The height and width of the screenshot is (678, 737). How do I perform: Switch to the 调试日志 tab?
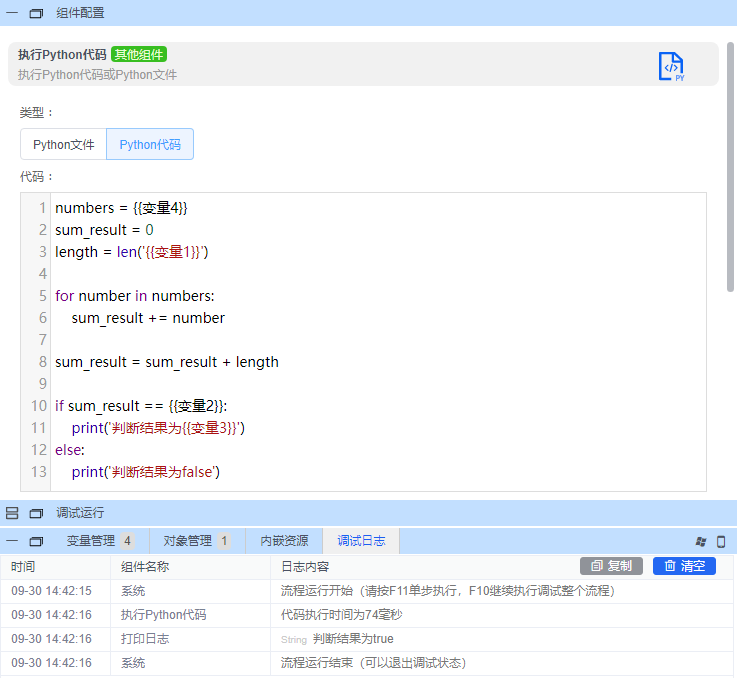click(x=361, y=541)
